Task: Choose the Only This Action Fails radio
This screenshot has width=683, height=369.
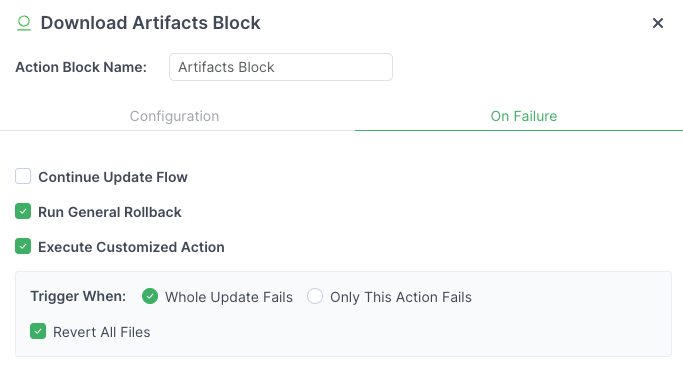Action: click(315, 296)
